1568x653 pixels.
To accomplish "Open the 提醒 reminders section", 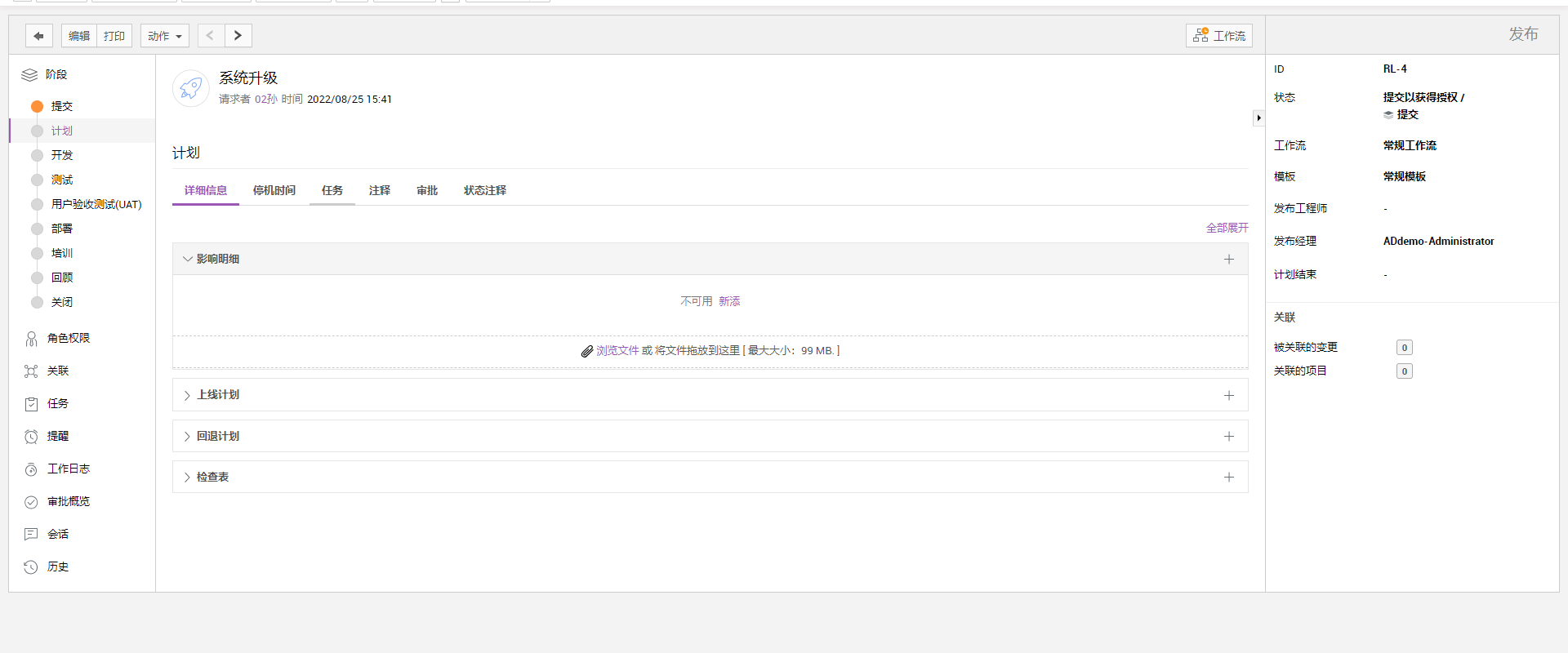I will [x=57, y=436].
